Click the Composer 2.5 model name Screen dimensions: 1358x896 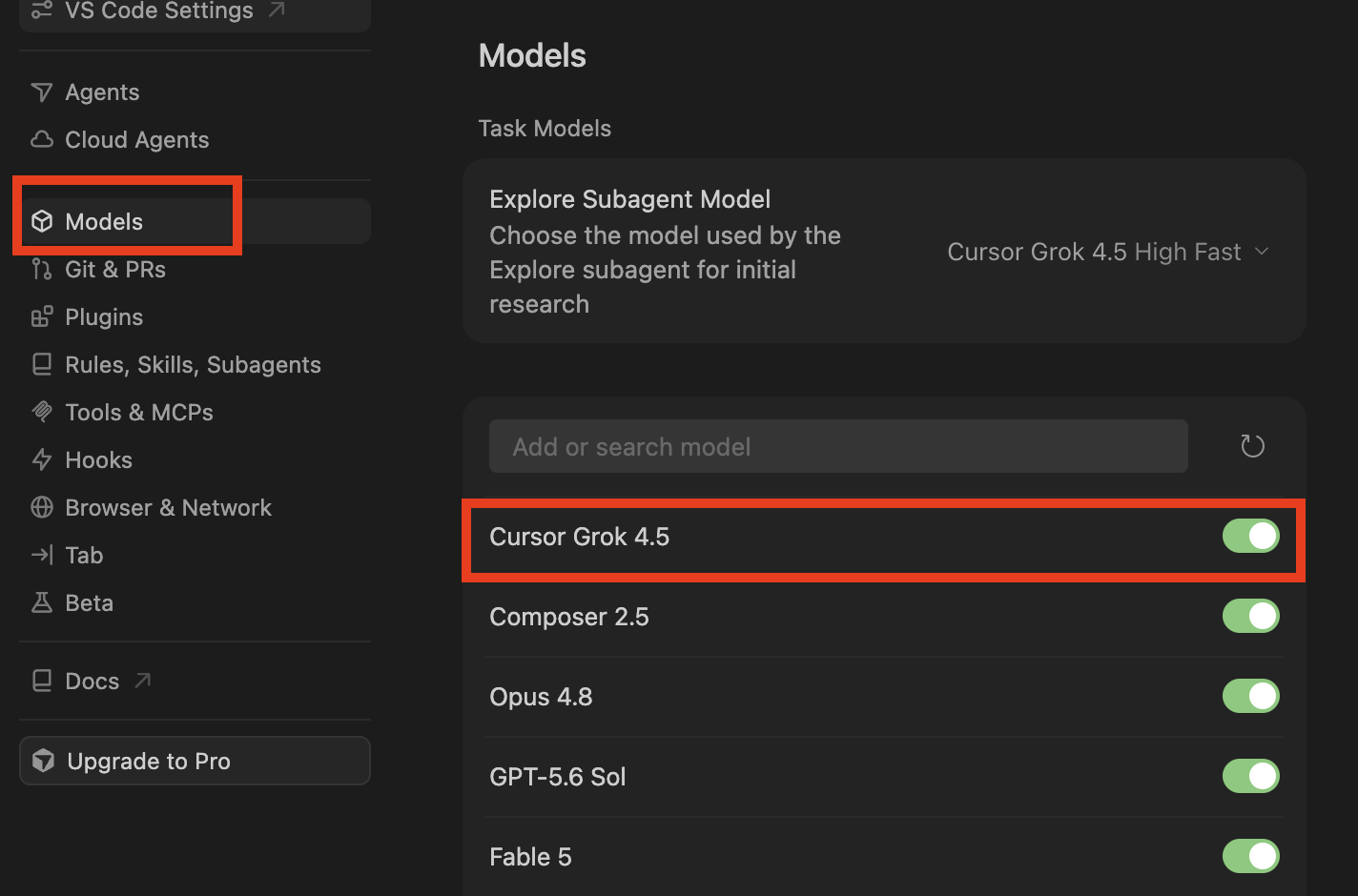(569, 617)
